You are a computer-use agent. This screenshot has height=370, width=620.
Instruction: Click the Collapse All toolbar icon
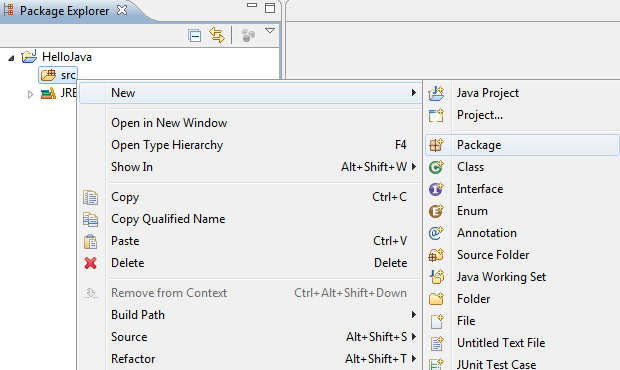194,36
